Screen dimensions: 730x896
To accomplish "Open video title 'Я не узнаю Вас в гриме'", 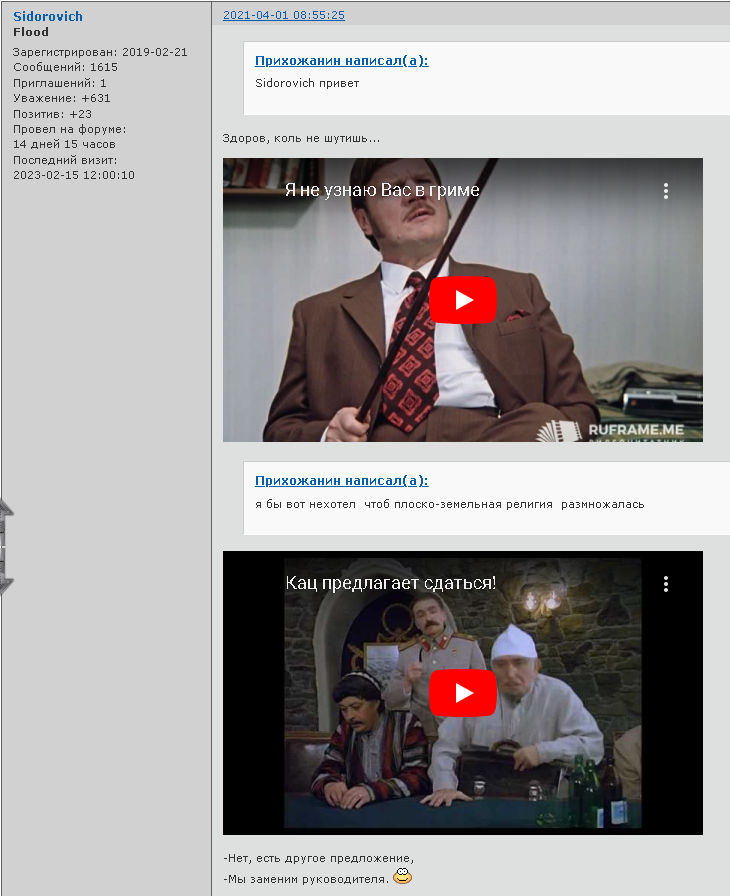I will 382,190.
